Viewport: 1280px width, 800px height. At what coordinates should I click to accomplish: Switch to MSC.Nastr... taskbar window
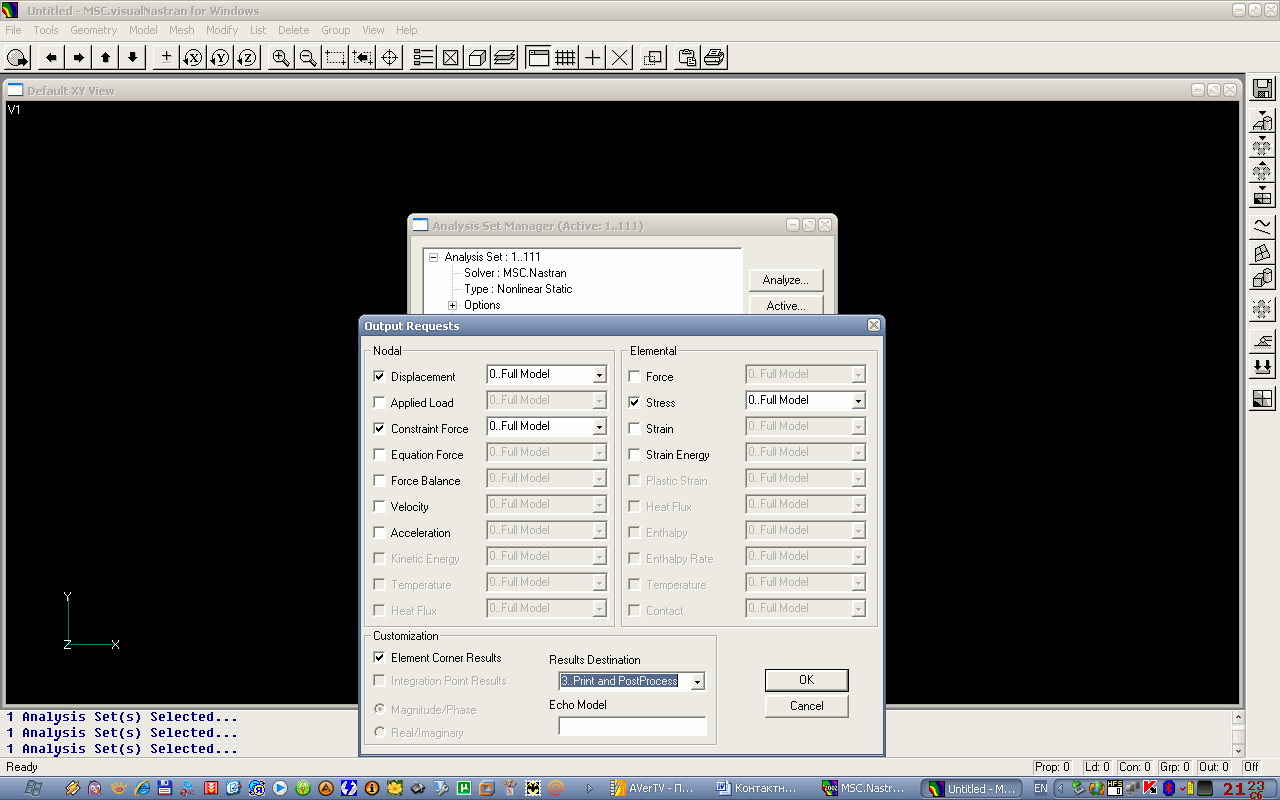[x=863, y=788]
